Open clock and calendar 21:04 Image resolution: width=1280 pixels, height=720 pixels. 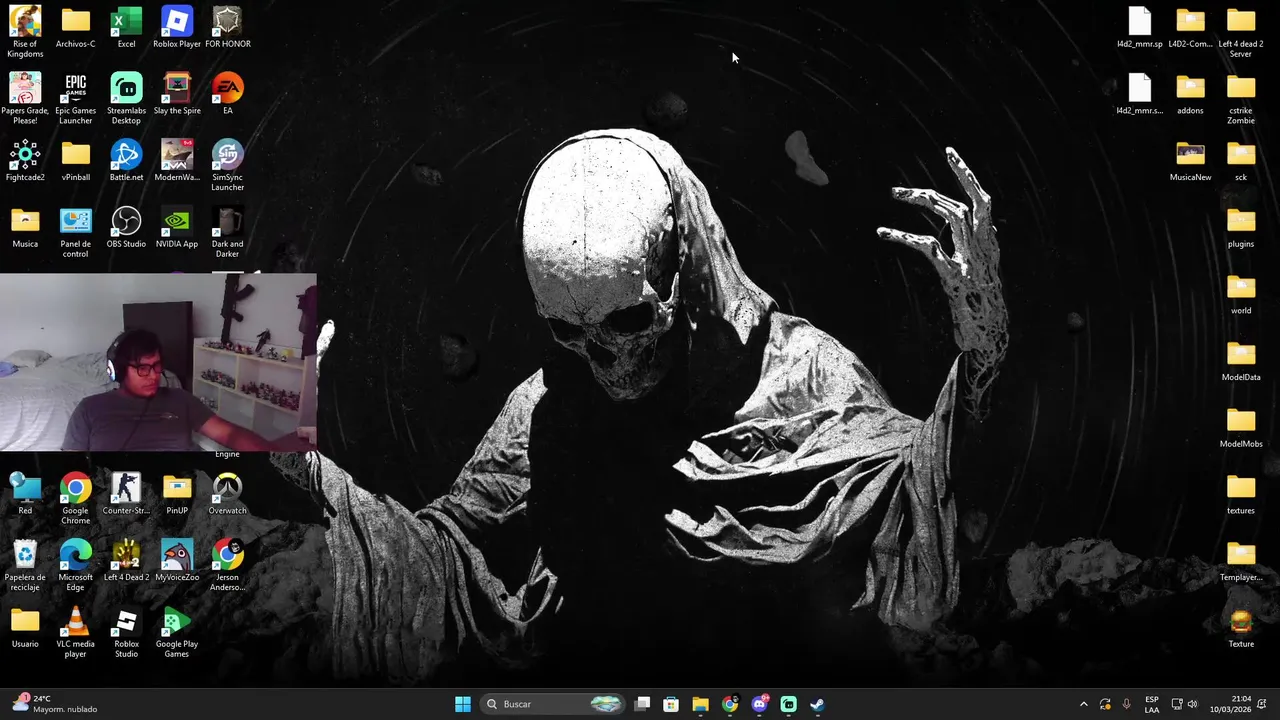coord(1230,704)
